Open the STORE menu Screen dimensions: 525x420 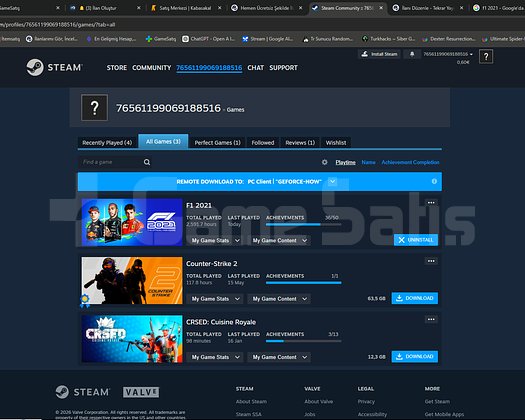(117, 68)
